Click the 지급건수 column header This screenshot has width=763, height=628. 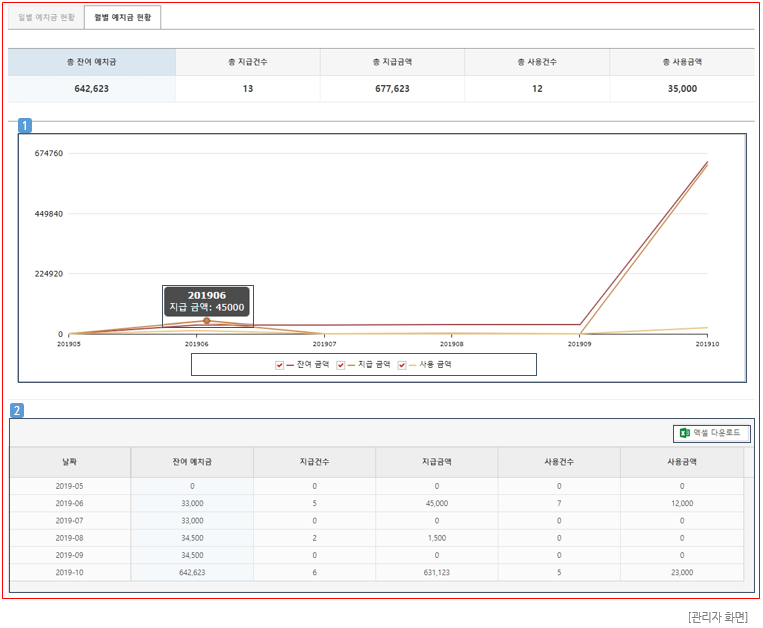click(x=314, y=462)
